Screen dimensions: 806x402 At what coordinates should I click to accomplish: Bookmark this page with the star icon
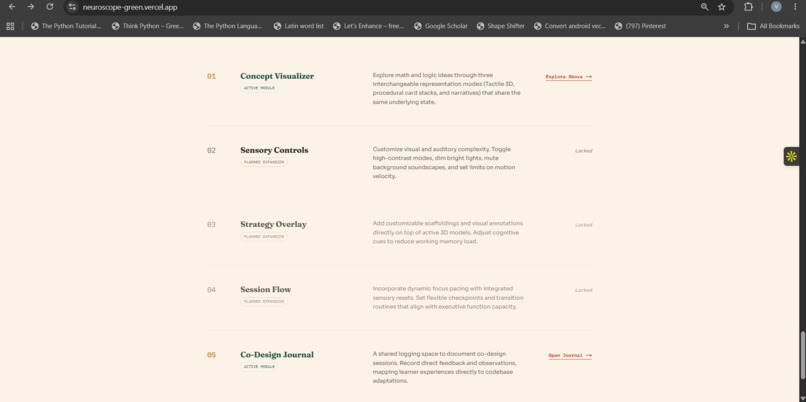point(722,7)
